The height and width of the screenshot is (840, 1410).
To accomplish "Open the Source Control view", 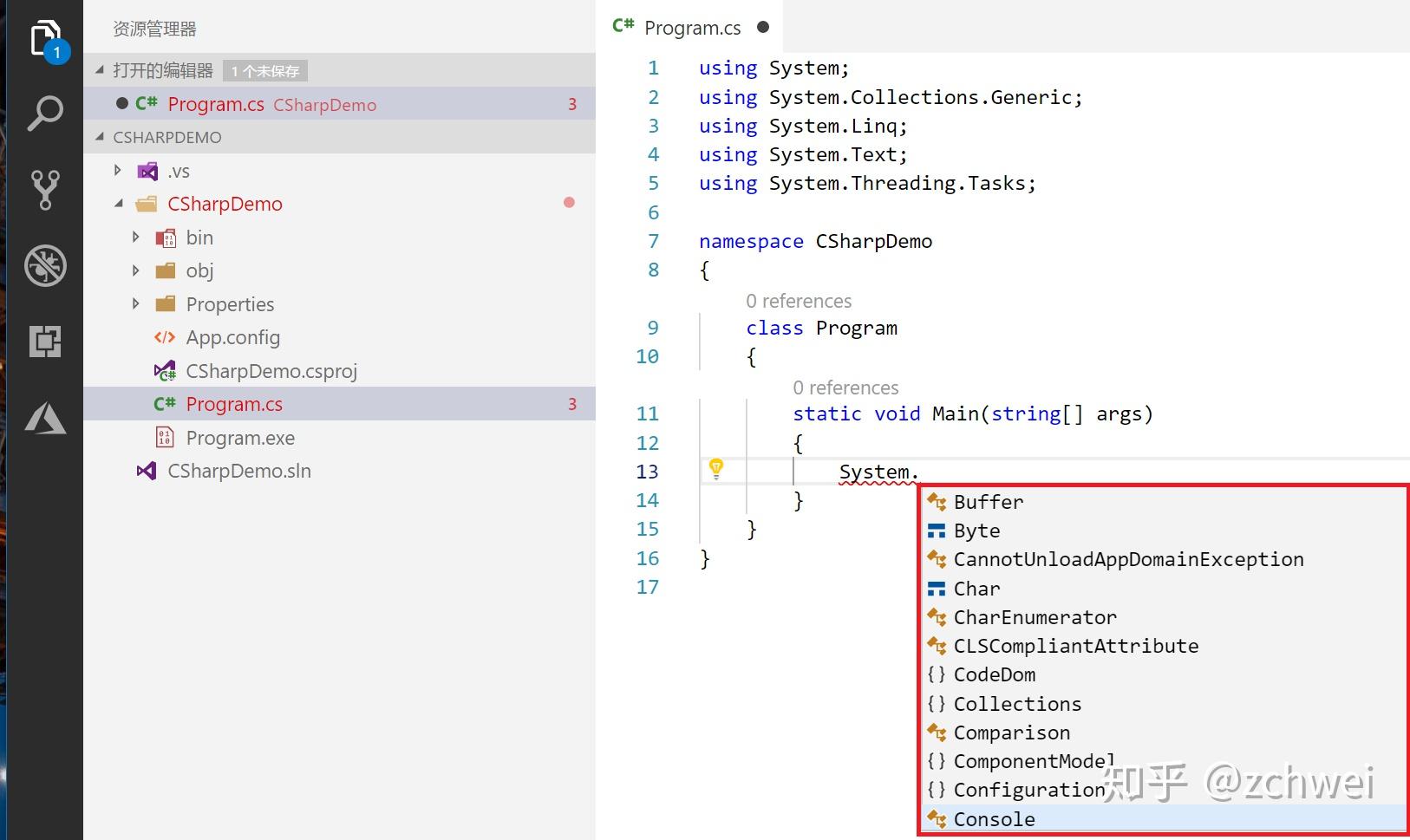I will pos(45,189).
